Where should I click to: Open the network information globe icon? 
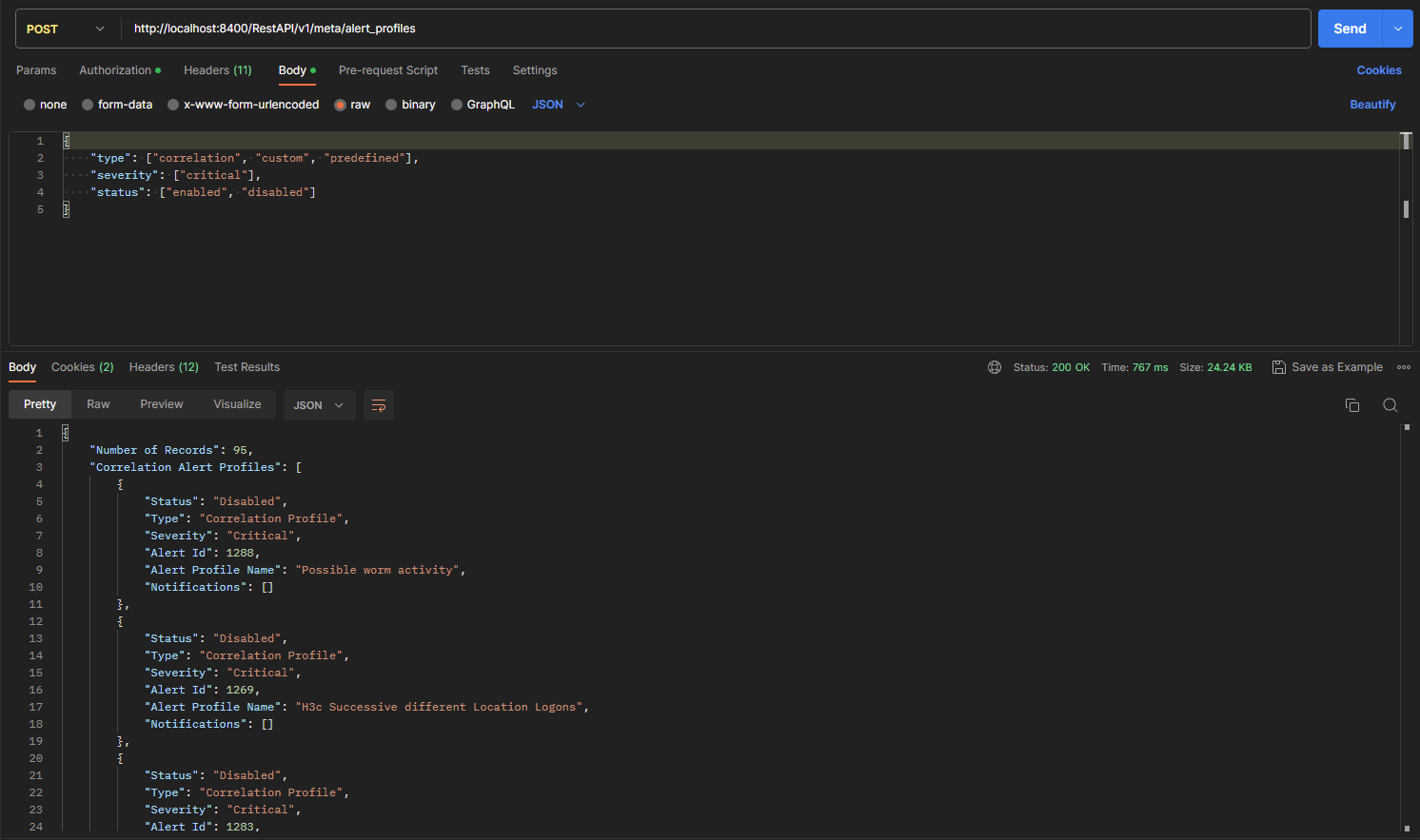point(995,366)
